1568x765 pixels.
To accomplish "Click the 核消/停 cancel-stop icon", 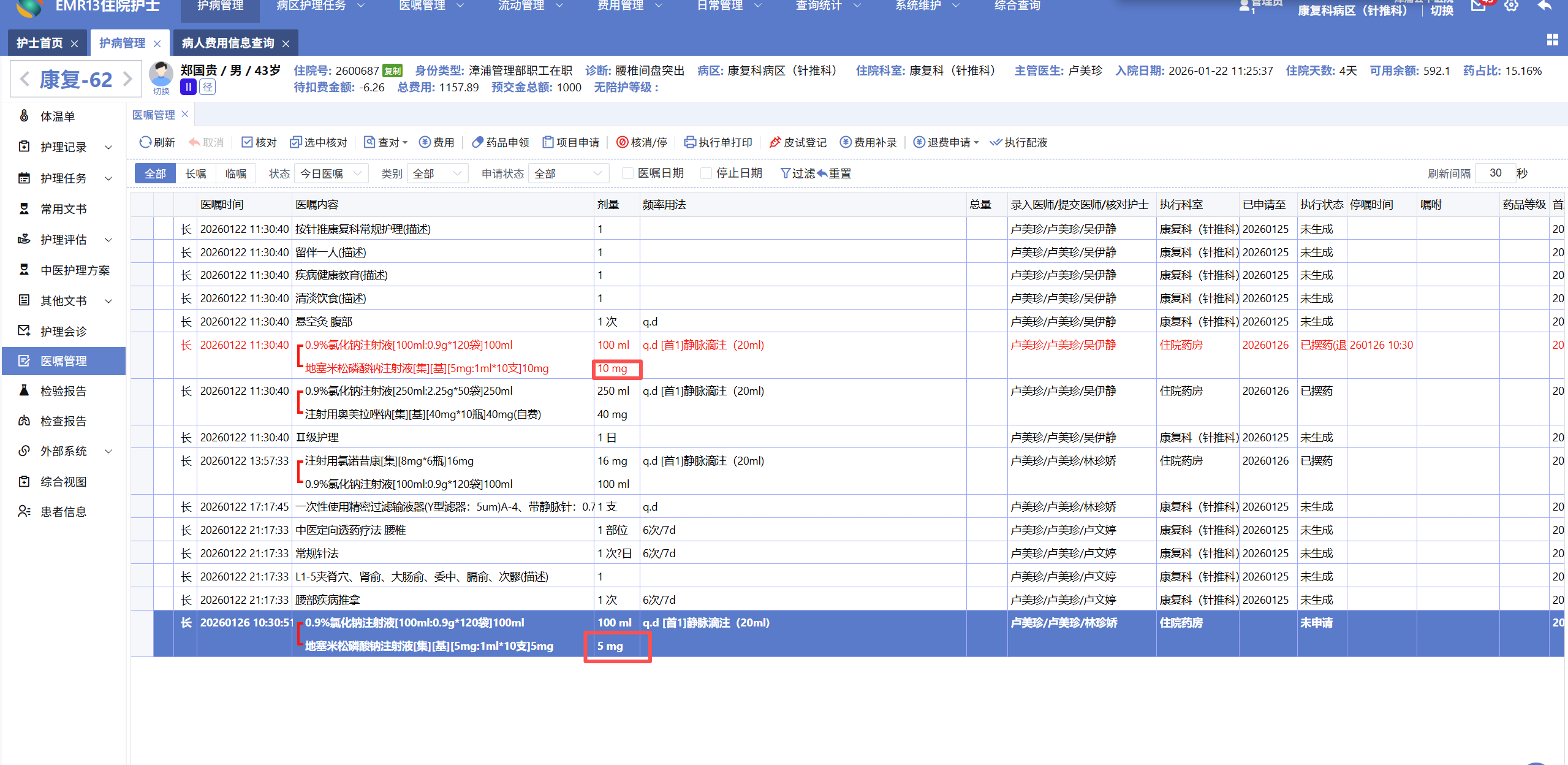I will coord(622,142).
